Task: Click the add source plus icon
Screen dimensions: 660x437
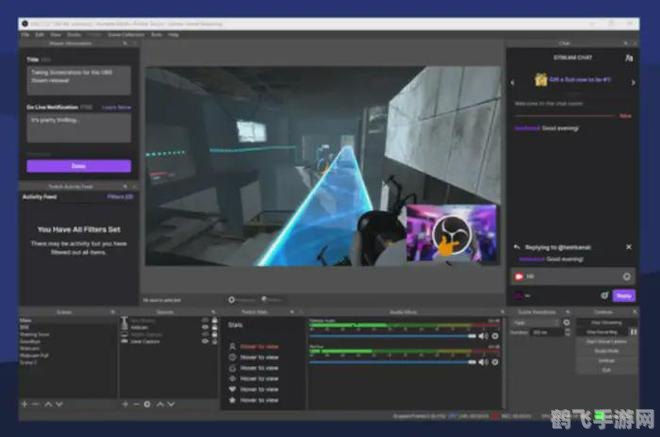Action: [125, 404]
